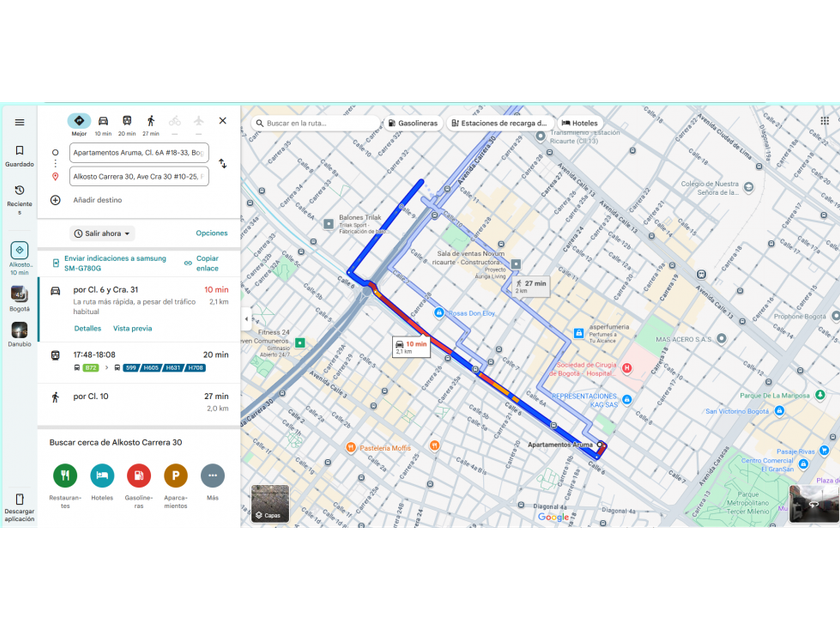Select the transit route 17:48-18:08
Viewport: 840px width, 630px height.
coord(139,362)
